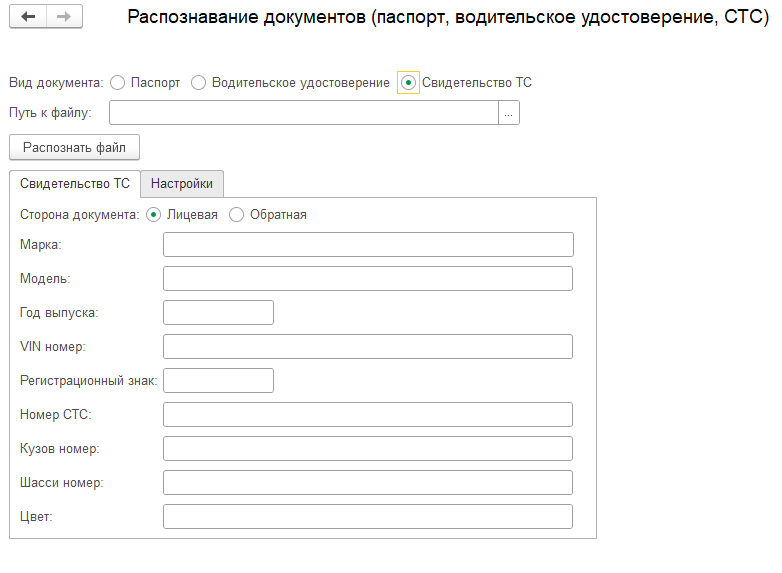This screenshot has width=782, height=573.
Task: Switch document side to Обратная
Action: click(x=237, y=214)
